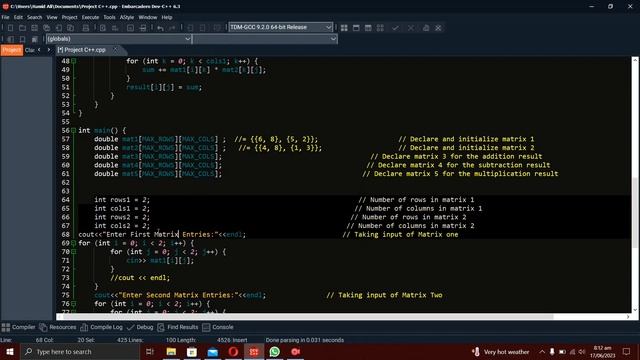Collapse the main function fold at line 56

click(73, 130)
